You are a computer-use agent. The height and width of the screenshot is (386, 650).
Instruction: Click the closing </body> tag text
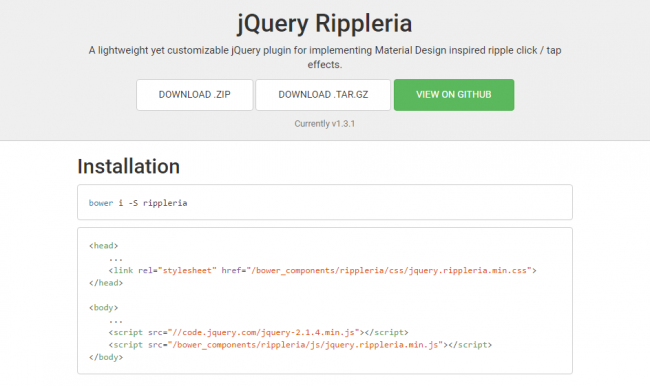click(x=106, y=357)
